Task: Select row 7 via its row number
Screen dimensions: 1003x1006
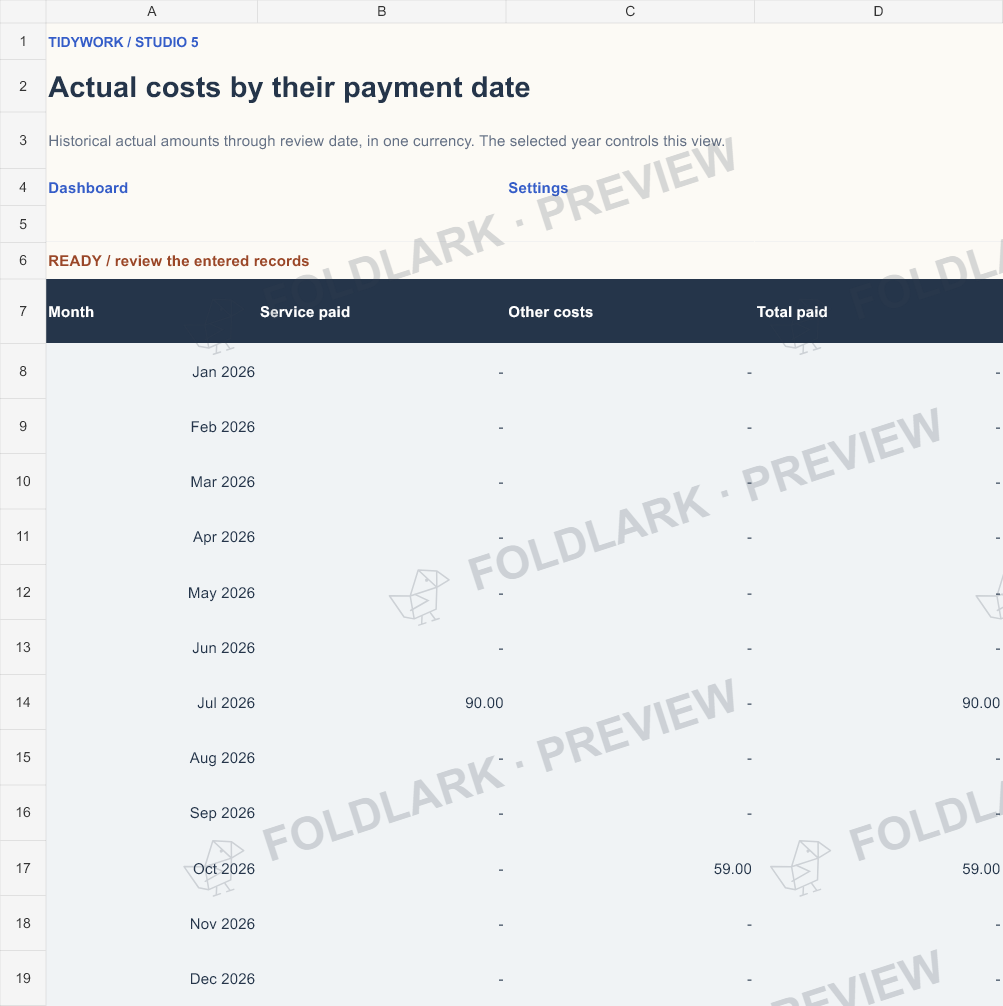Action: point(23,311)
